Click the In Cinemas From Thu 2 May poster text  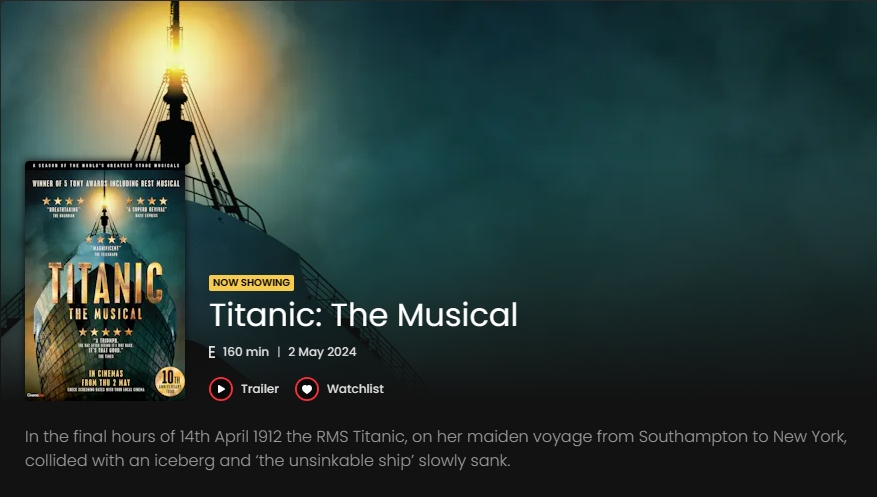(x=106, y=378)
